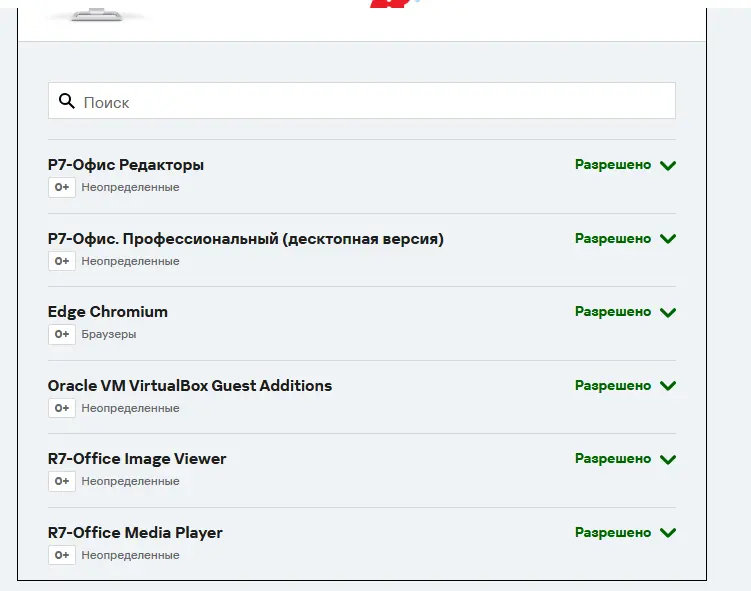
Task: Click the 0+ age badge under Р7-Офис Редакторы
Action: (62, 187)
